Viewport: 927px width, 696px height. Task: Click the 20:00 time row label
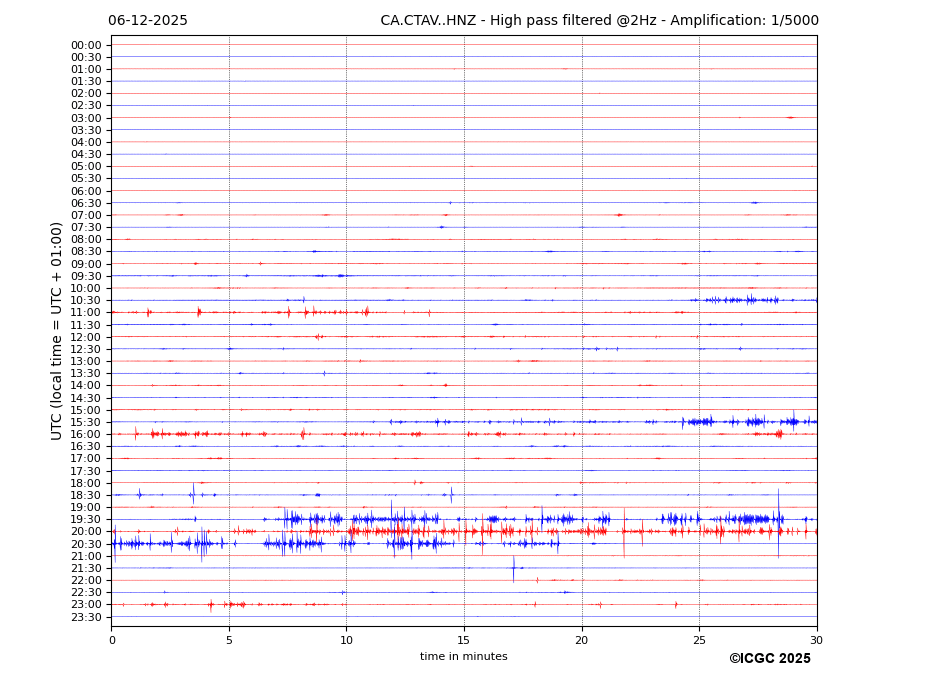click(x=86, y=532)
